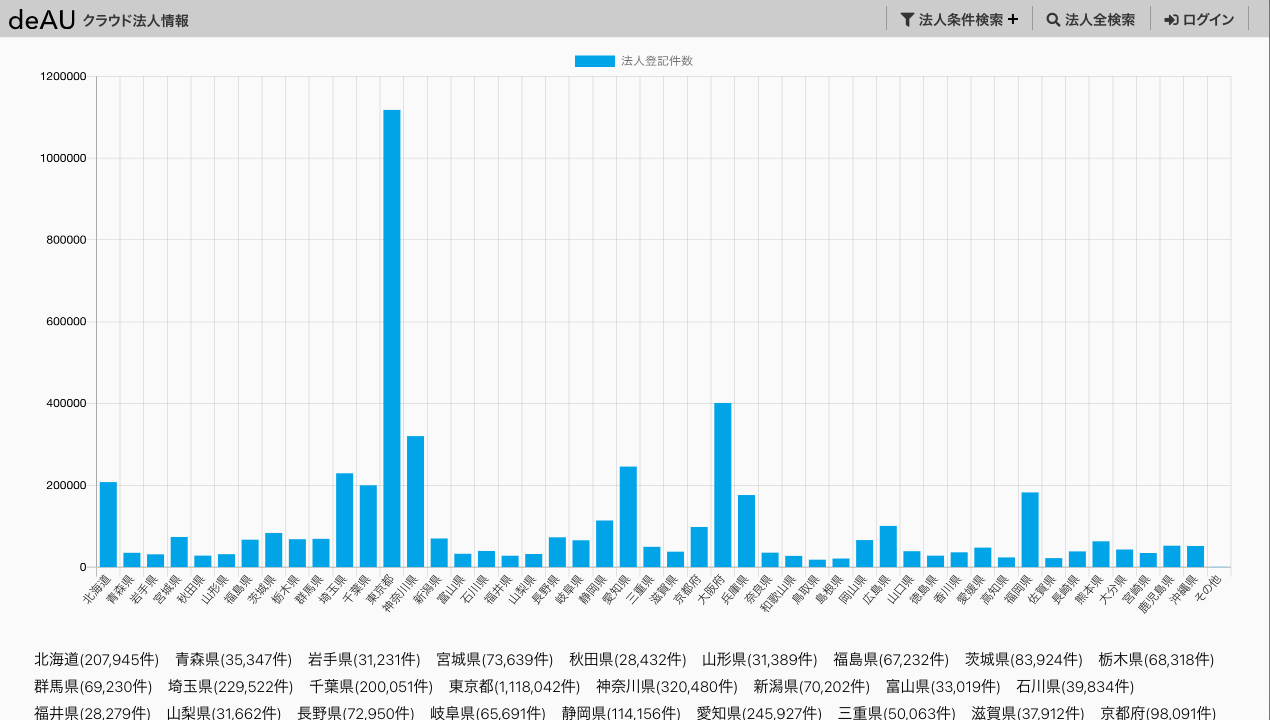Open 埼玉県(229,522件) link
1270x720 pixels.
(x=231, y=687)
